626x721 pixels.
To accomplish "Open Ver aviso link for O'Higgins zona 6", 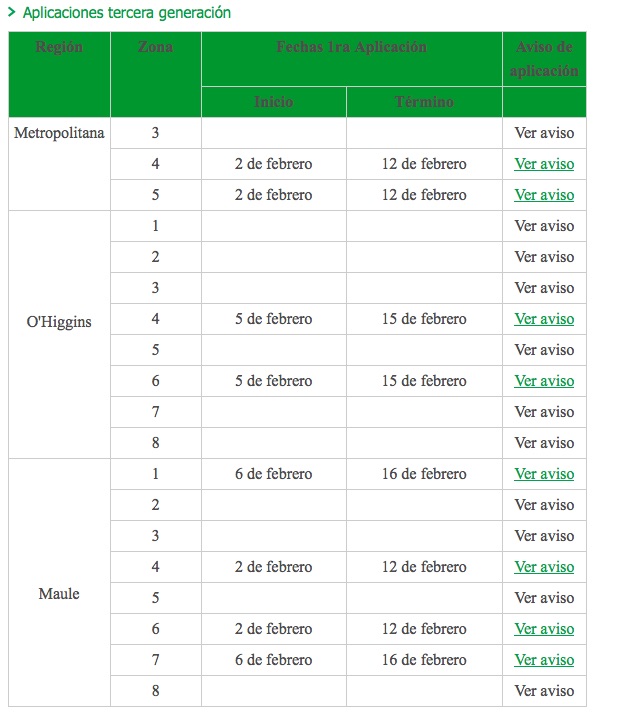I will 544,381.
